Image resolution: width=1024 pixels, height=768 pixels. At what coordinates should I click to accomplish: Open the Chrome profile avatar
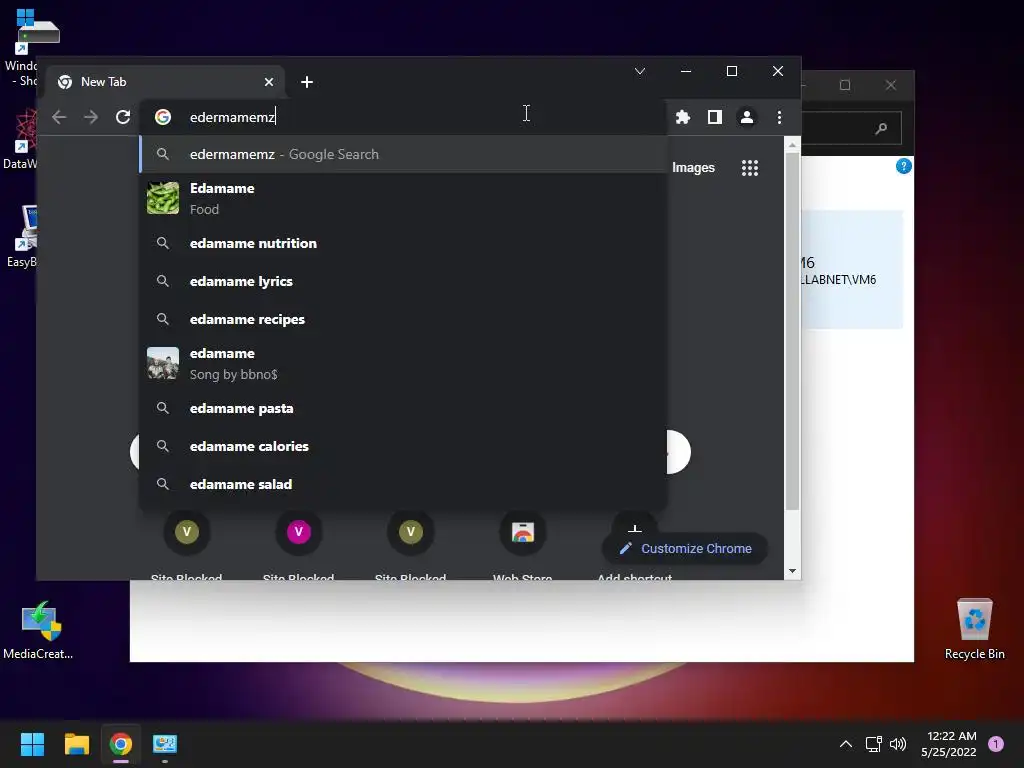[x=746, y=117]
